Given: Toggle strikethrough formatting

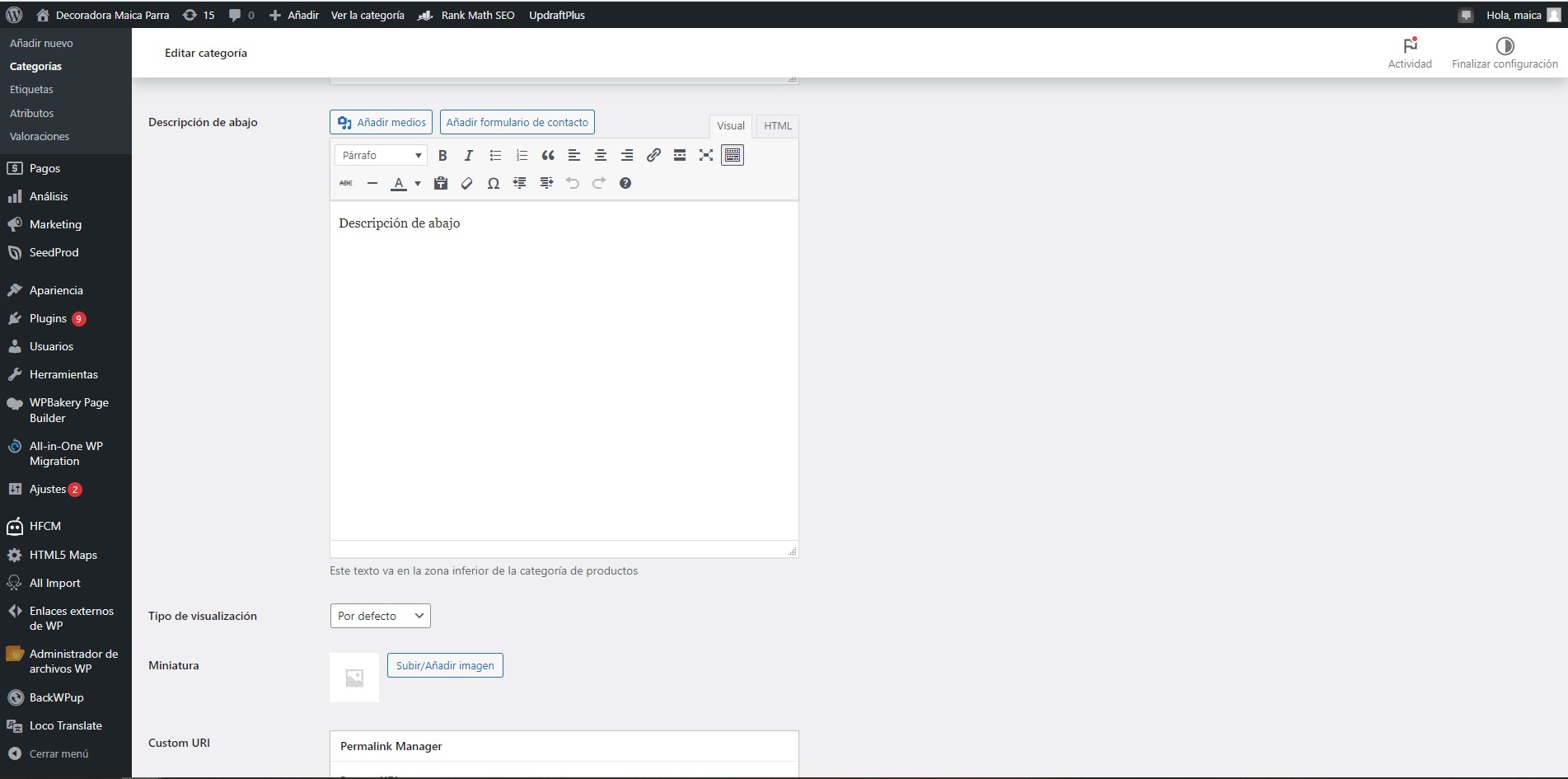Looking at the screenshot, I should (x=346, y=183).
